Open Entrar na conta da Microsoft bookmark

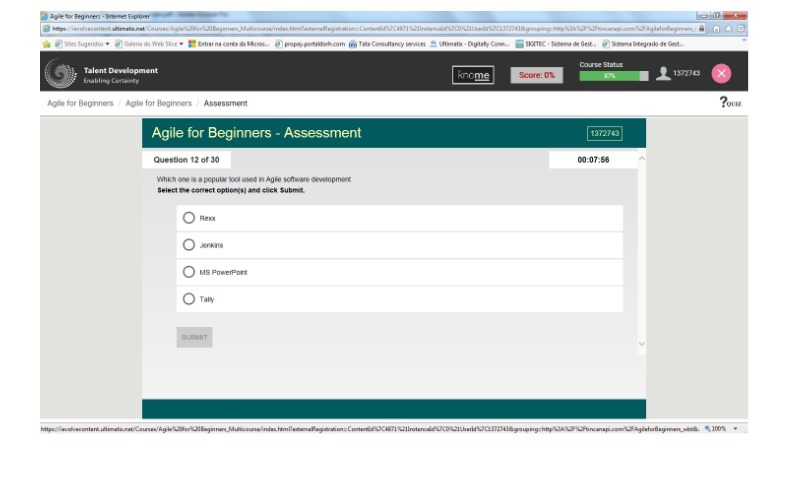pos(229,44)
